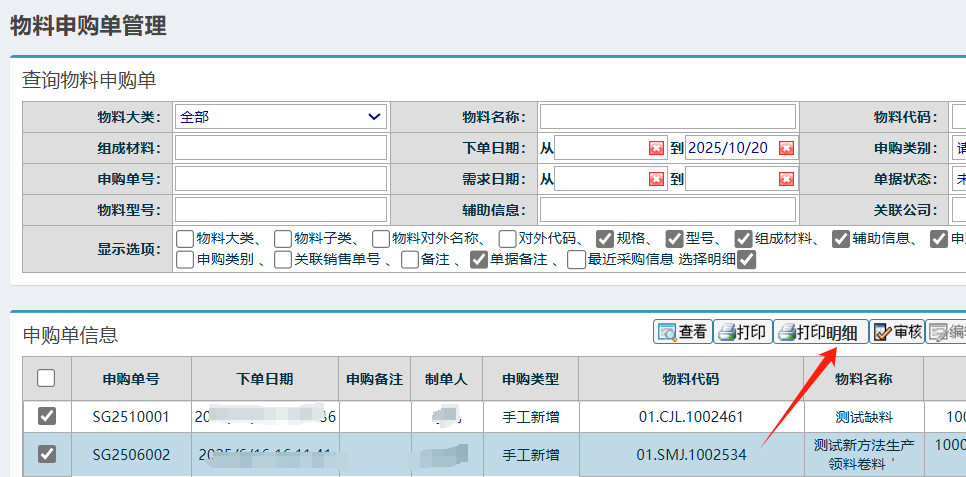Click the 物料名称 search input field

667,117
